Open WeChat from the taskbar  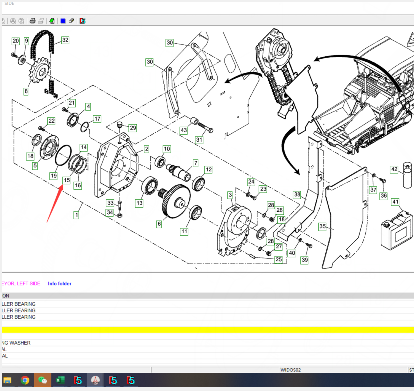pyautogui.click(x=42, y=380)
